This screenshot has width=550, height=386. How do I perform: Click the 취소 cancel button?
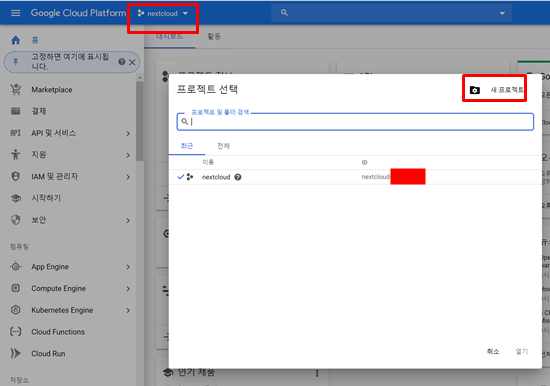[493, 351]
